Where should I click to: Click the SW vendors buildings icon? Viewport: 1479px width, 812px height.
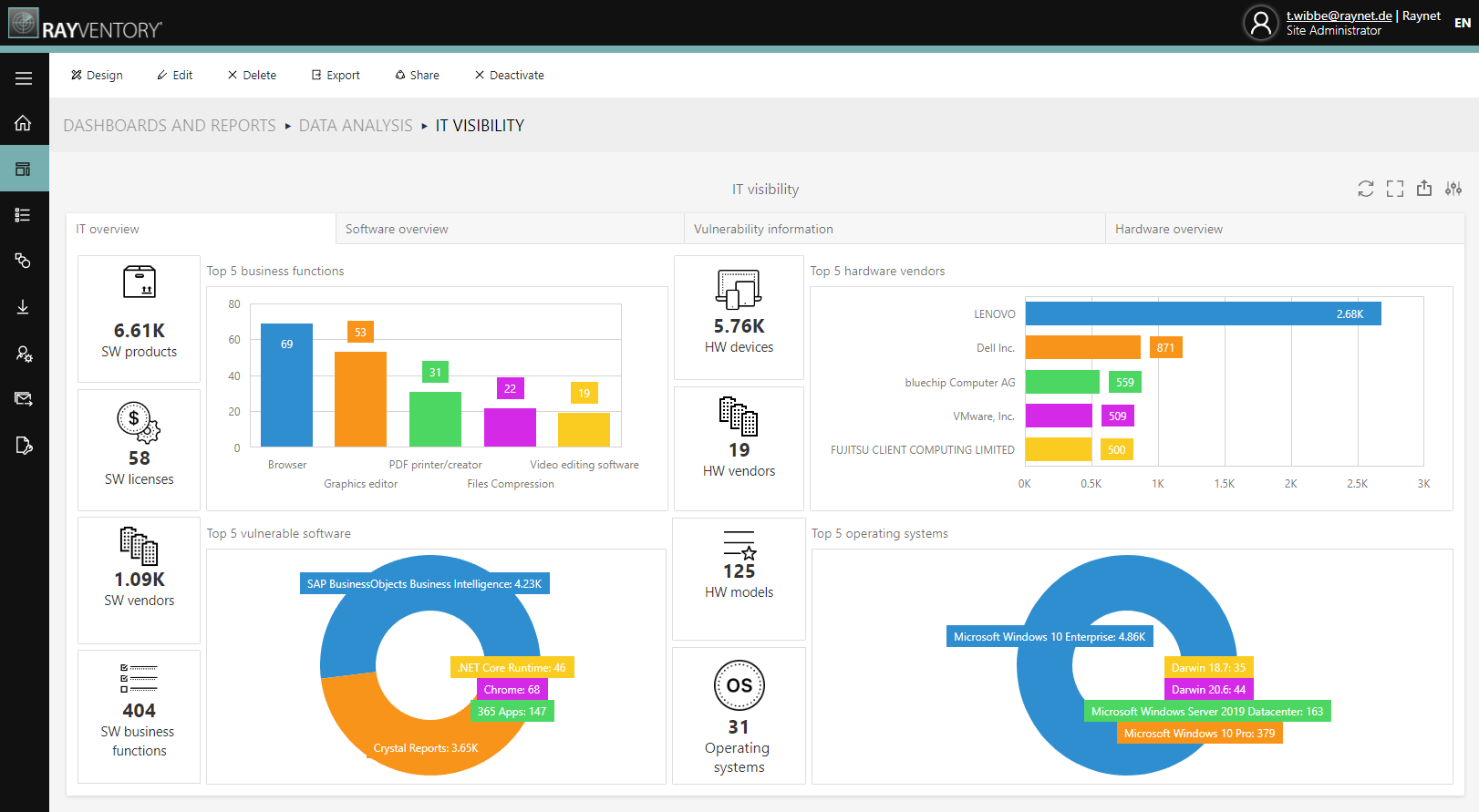point(139,546)
